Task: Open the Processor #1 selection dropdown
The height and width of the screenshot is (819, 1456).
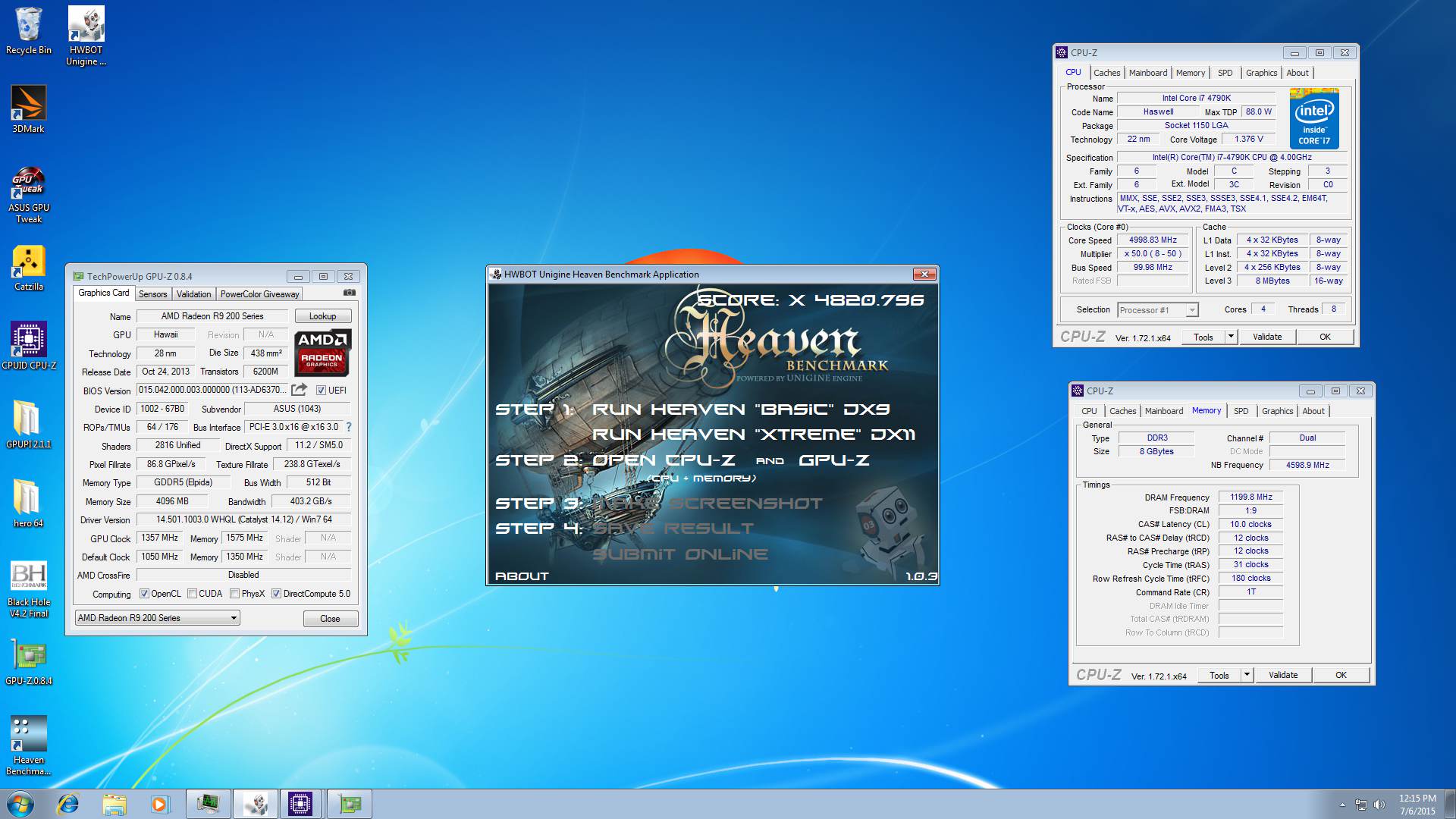Action: tap(1157, 309)
